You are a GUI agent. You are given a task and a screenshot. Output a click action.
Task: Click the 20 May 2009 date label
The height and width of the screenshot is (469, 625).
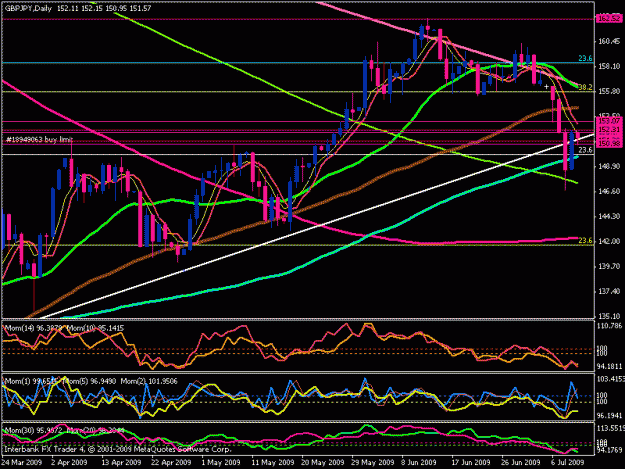(x=323, y=462)
